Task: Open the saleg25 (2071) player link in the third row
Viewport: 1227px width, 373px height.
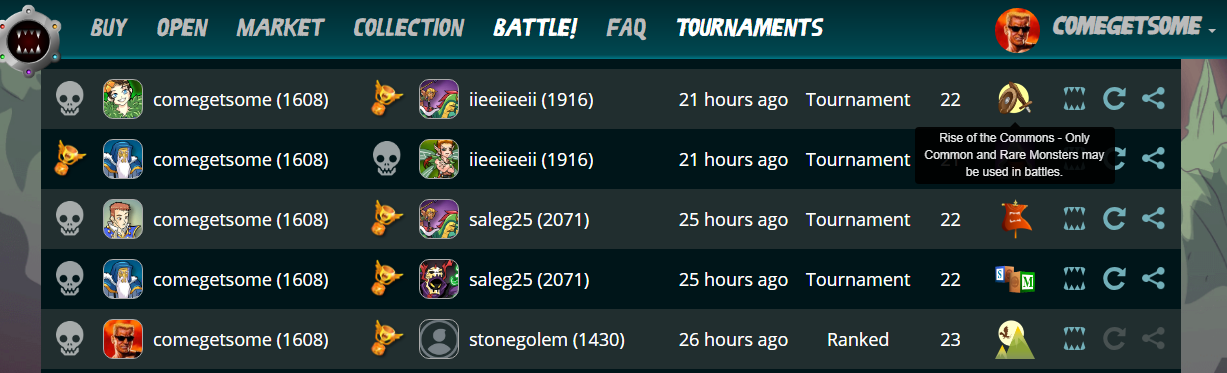Action: pos(529,219)
